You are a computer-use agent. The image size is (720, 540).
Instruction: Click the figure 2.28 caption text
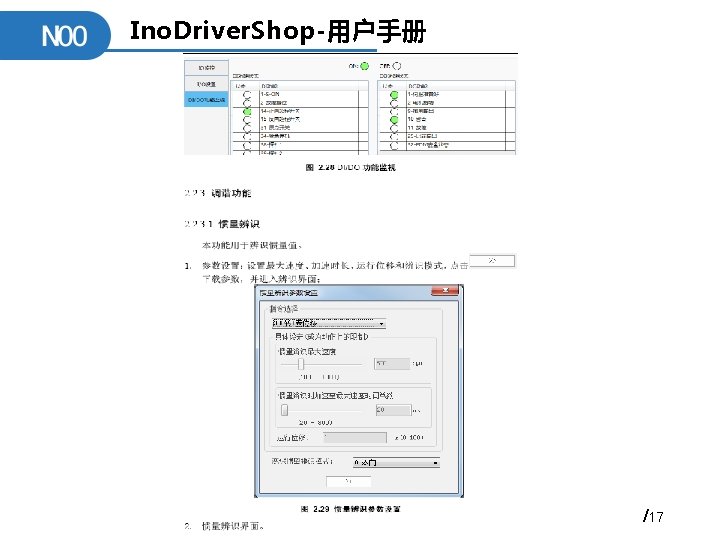click(350, 168)
